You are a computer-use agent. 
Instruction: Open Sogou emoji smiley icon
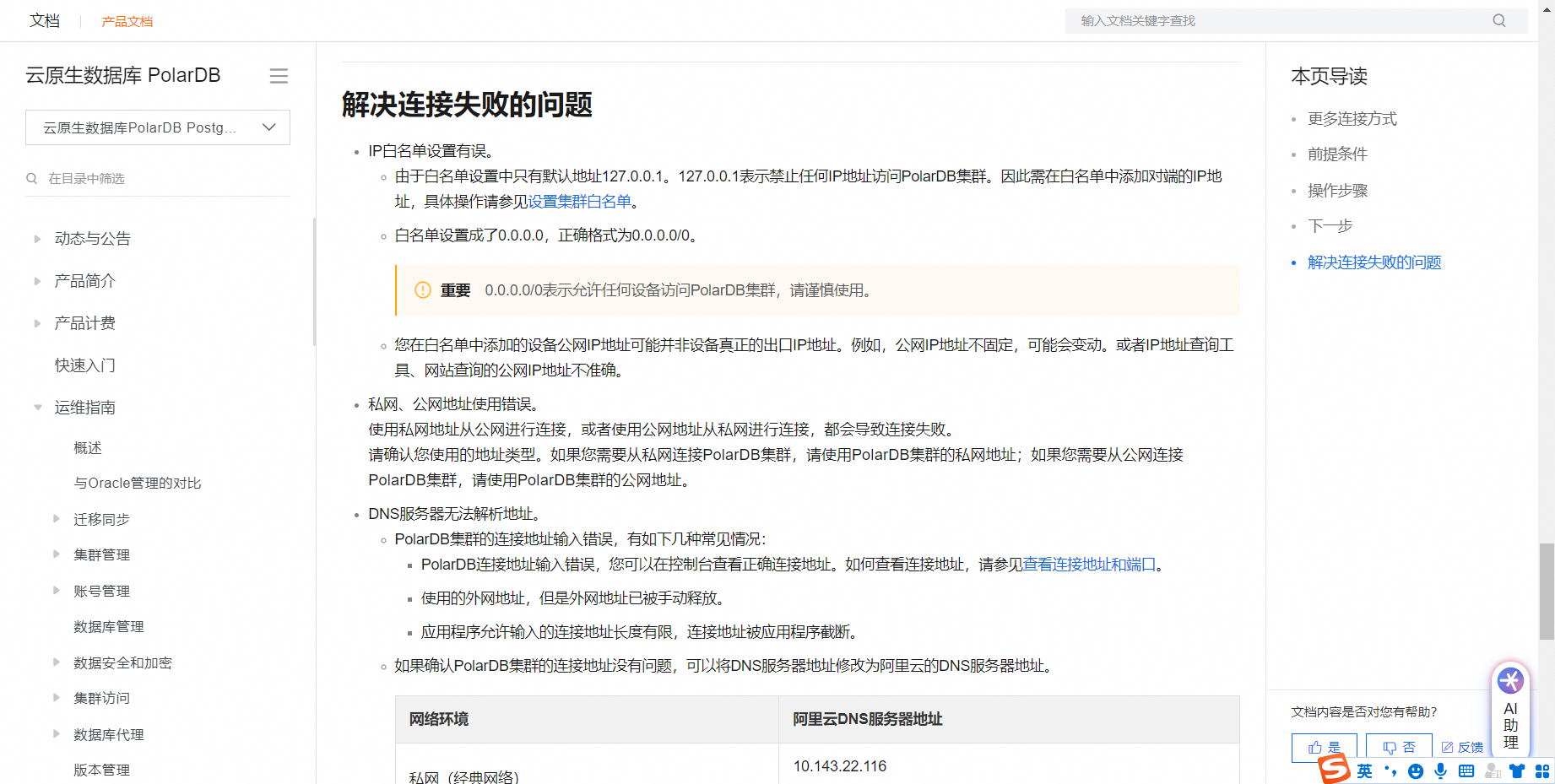click(1416, 770)
